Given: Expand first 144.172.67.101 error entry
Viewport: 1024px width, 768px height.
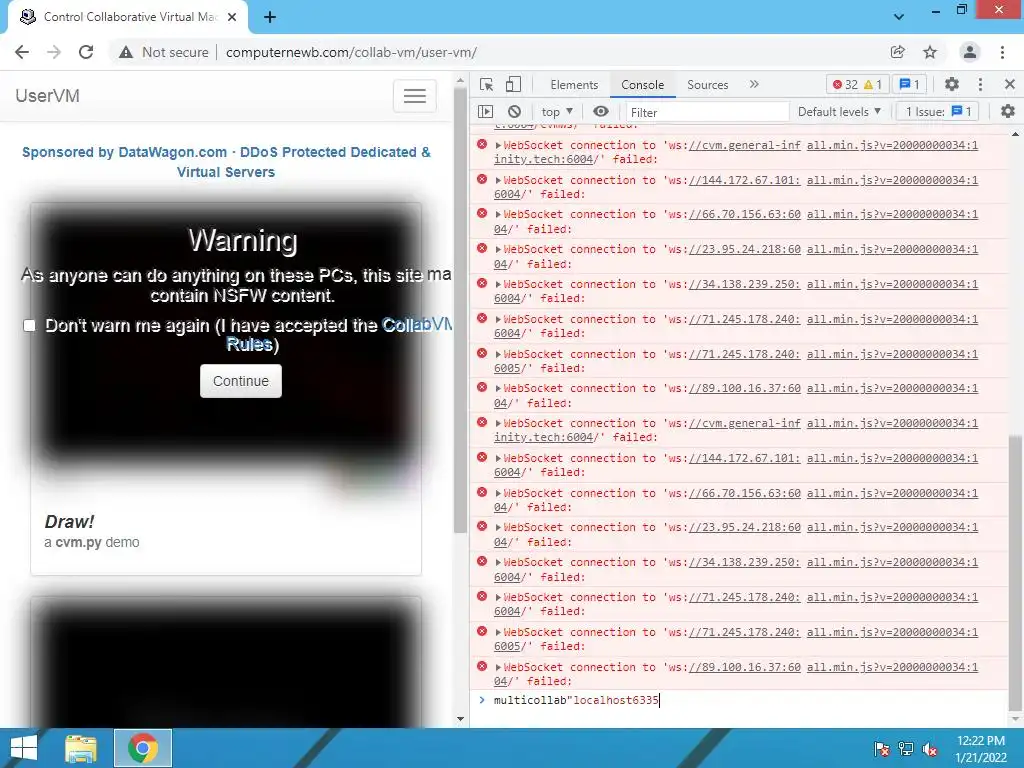Looking at the screenshot, I should click(x=498, y=180).
